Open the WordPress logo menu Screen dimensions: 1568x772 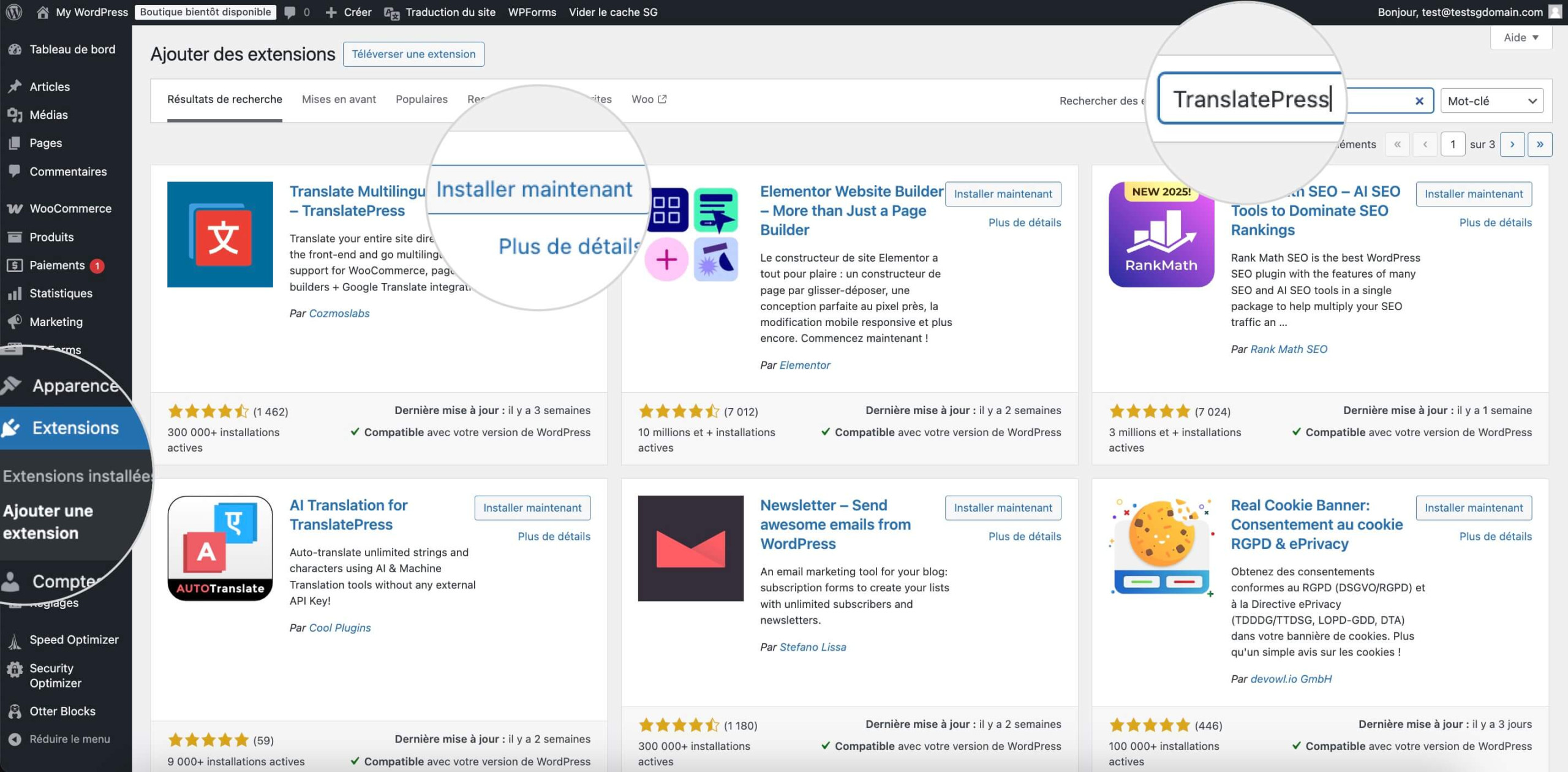tap(14, 12)
